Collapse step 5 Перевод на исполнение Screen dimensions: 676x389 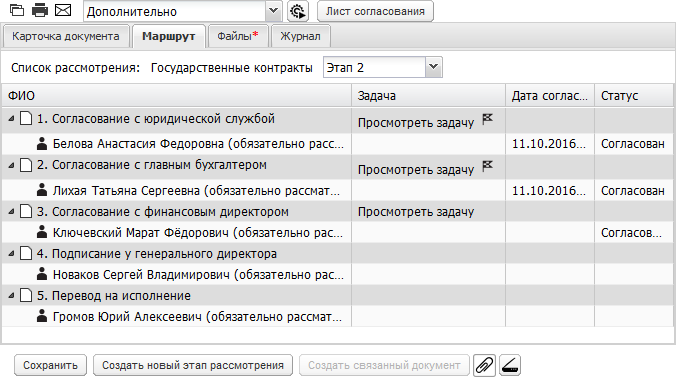click(11, 295)
